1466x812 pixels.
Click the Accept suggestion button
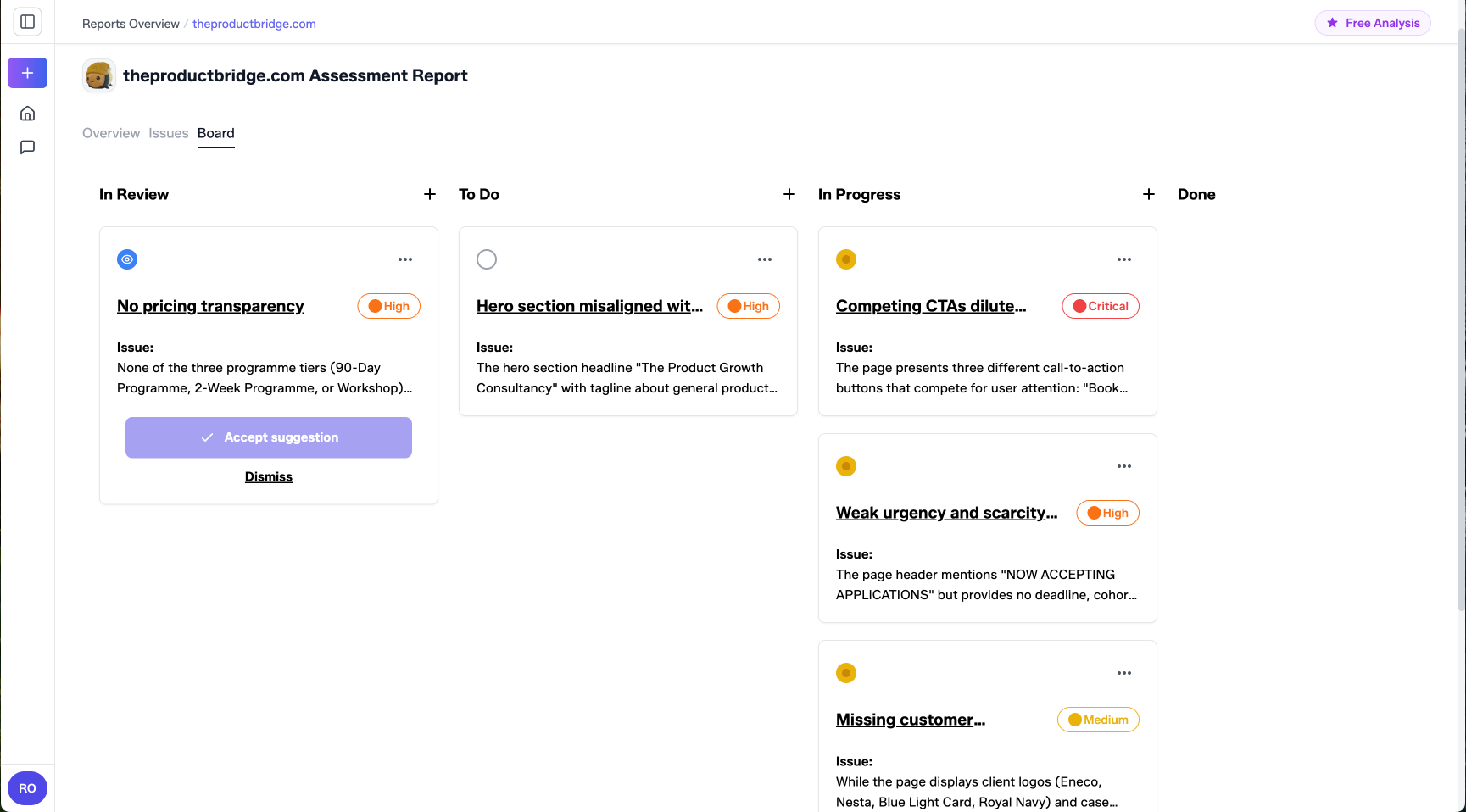point(268,437)
